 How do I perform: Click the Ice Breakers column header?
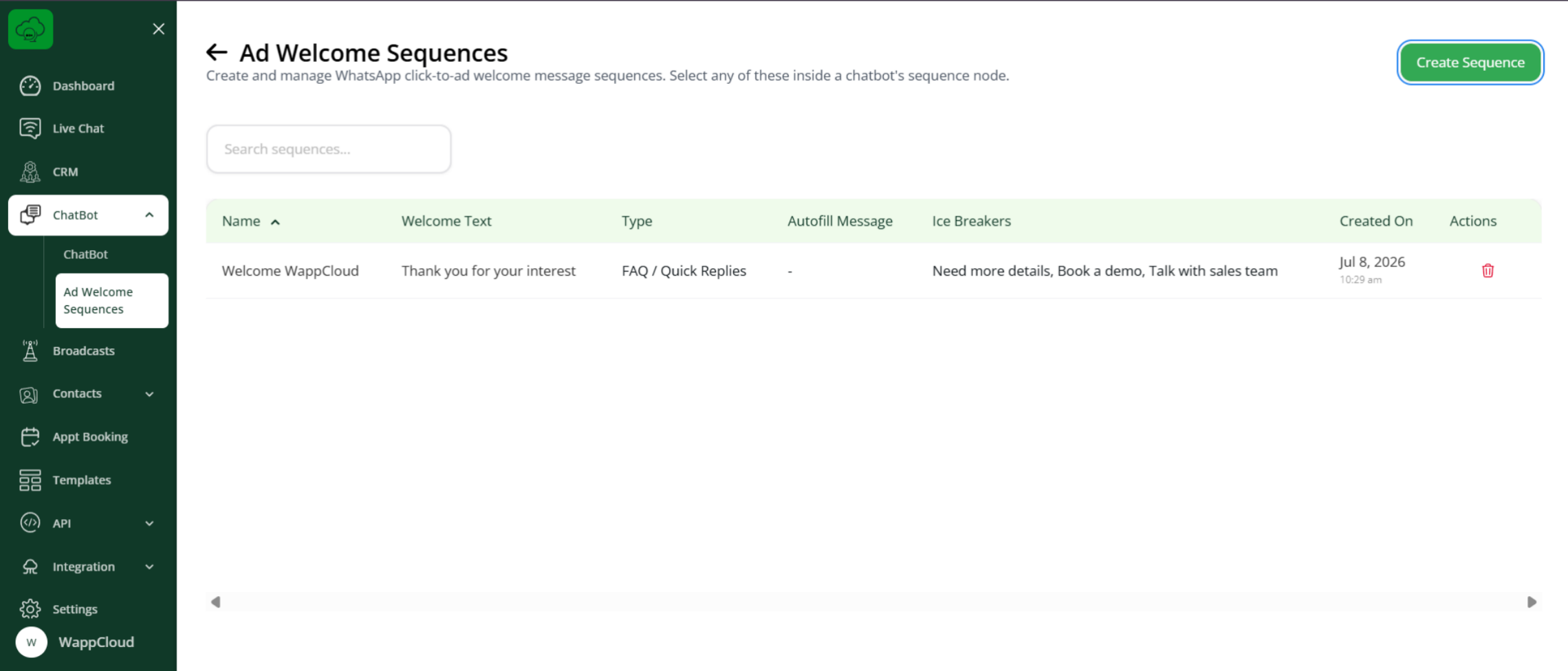click(x=971, y=221)
